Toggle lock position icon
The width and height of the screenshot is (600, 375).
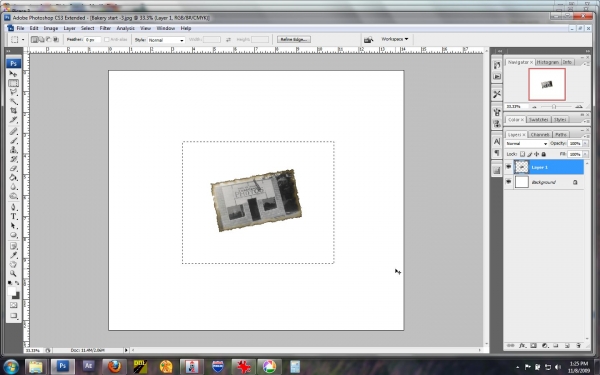pos(536,154)
